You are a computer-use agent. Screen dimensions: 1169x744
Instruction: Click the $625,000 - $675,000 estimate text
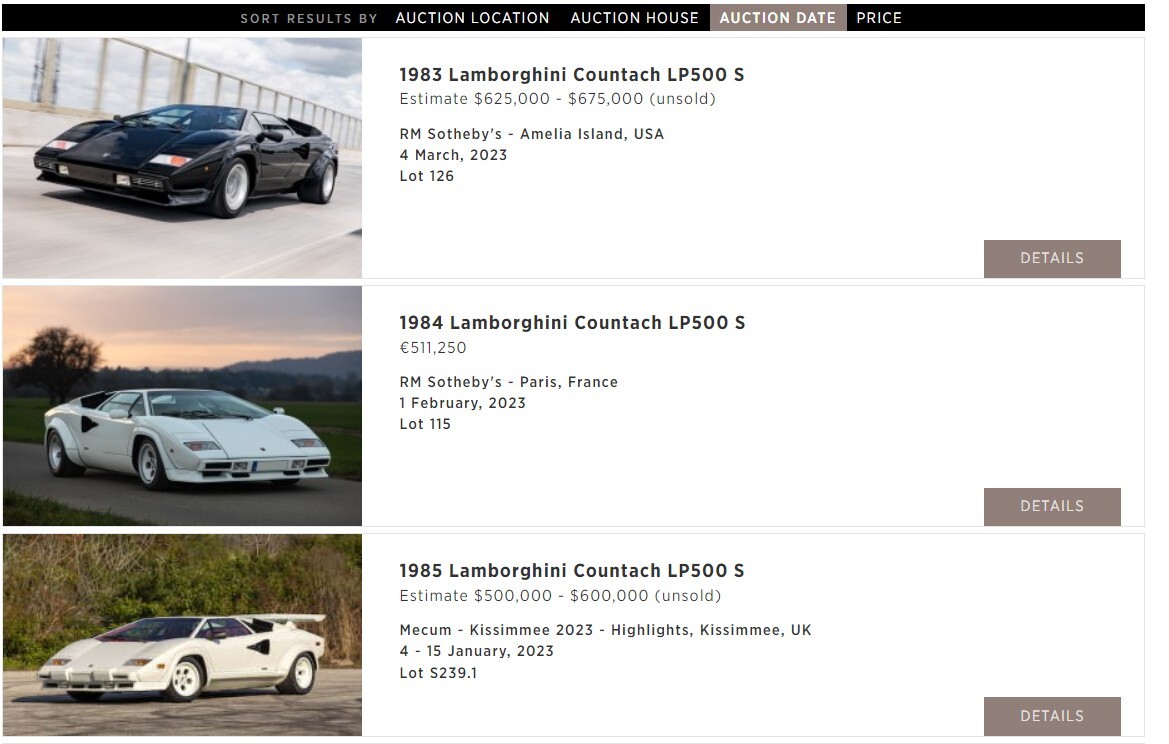click(x=558, y=99)
